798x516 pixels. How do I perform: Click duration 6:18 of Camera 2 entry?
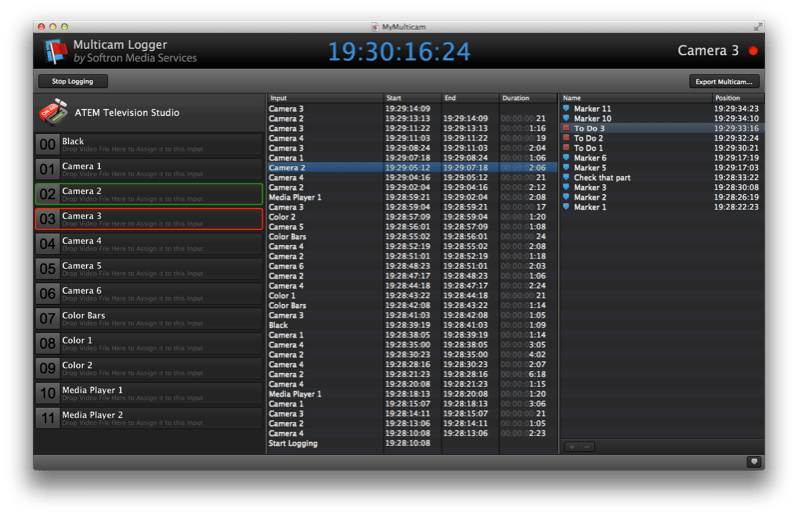click(523, 374)
